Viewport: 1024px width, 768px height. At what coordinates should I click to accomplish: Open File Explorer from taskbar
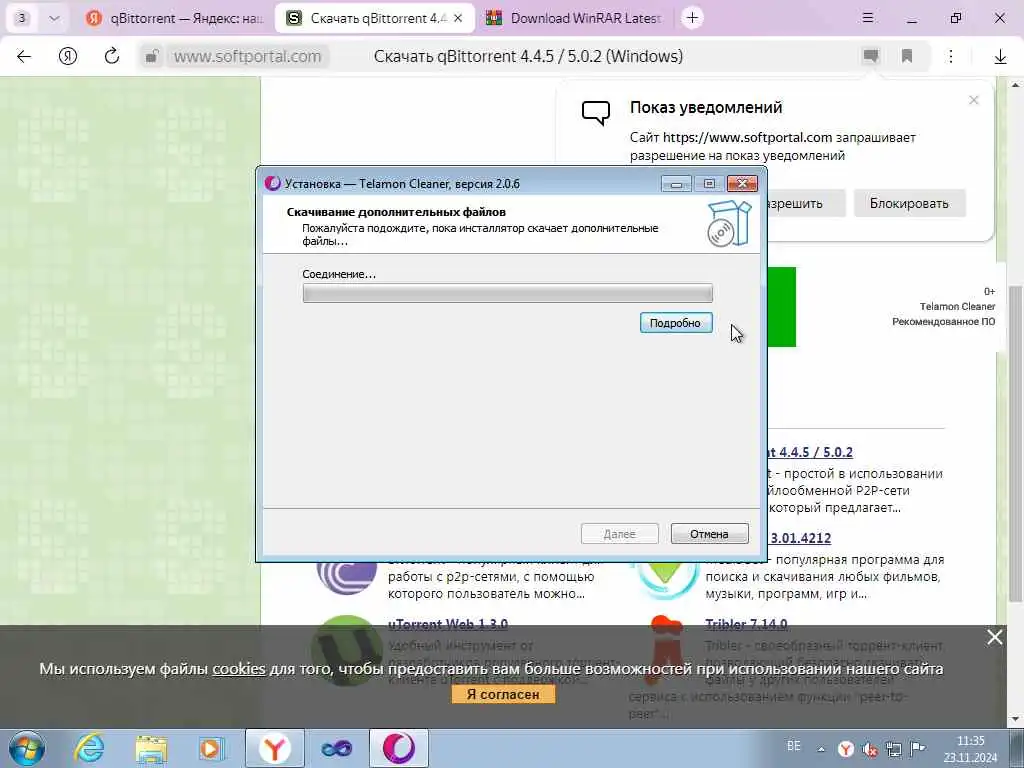tap(152, 748)
